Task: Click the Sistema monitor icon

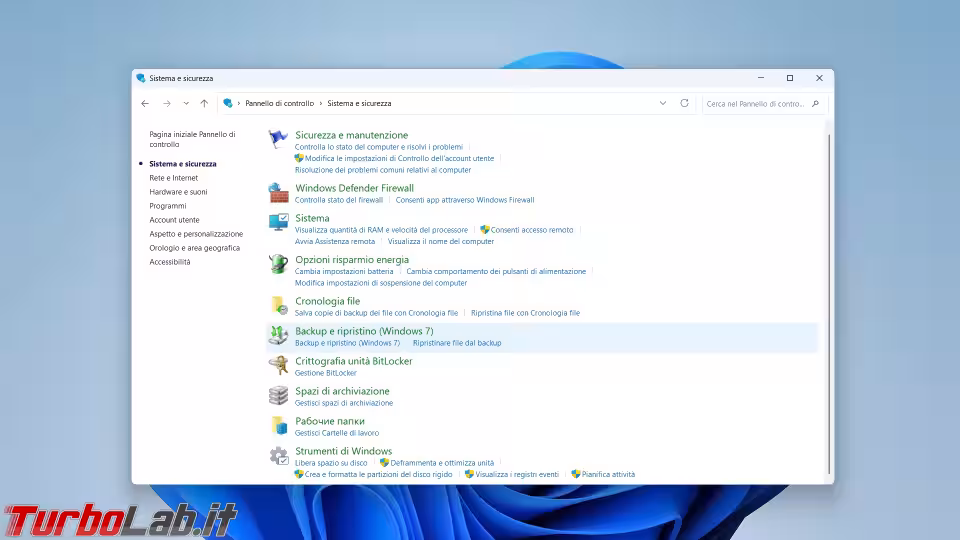Action: (x=278, y=222)
